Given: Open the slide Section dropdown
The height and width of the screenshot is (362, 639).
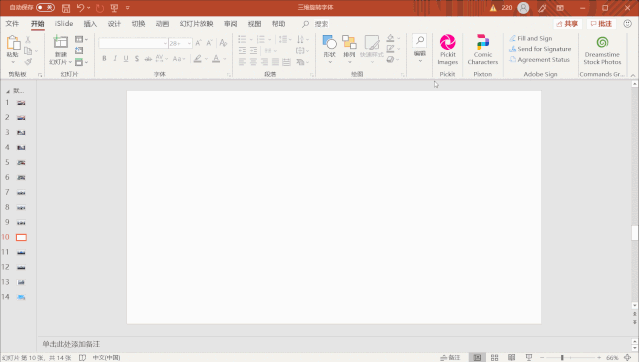Looking at the screenshot, I should click(x=81, y=62).
